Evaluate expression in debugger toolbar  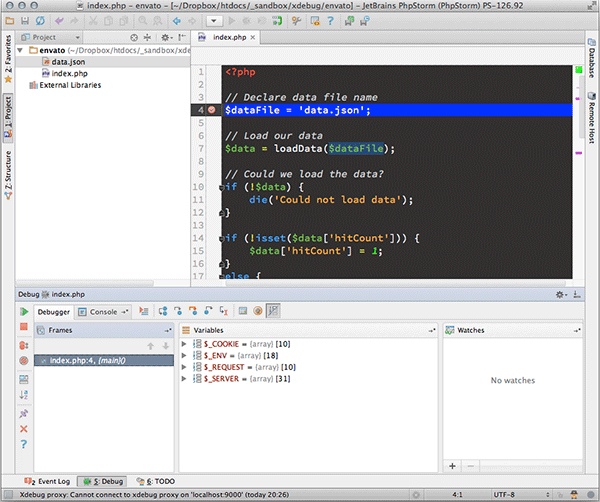click(x=243, y=311)
